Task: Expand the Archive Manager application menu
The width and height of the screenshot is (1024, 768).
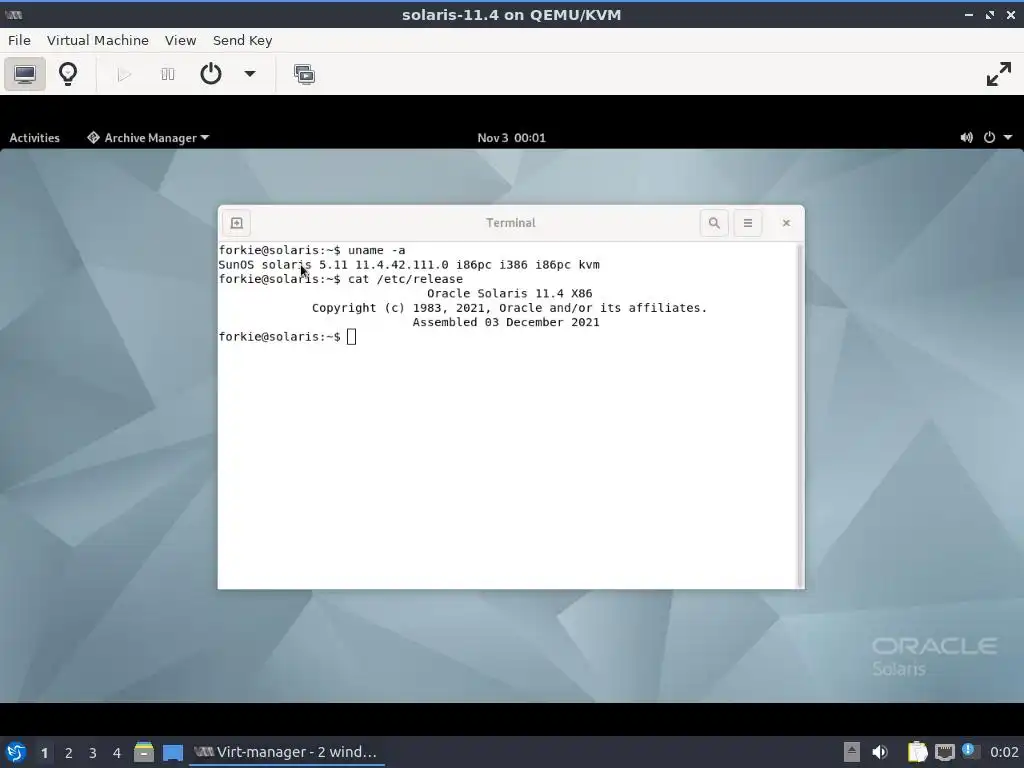Action: click(x=148, y=138)
